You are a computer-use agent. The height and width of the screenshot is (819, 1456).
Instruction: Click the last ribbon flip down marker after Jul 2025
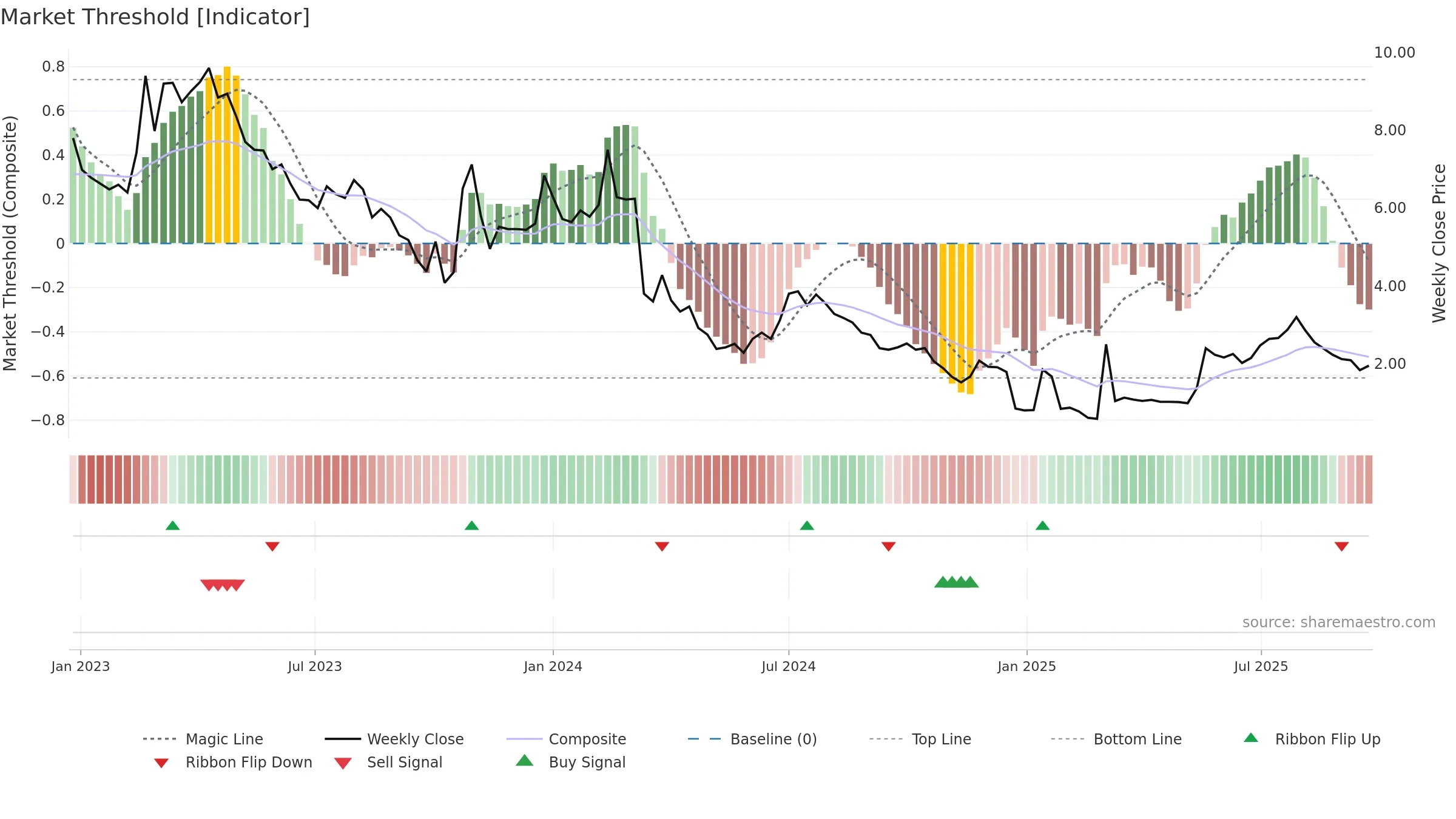point(1341,547)
